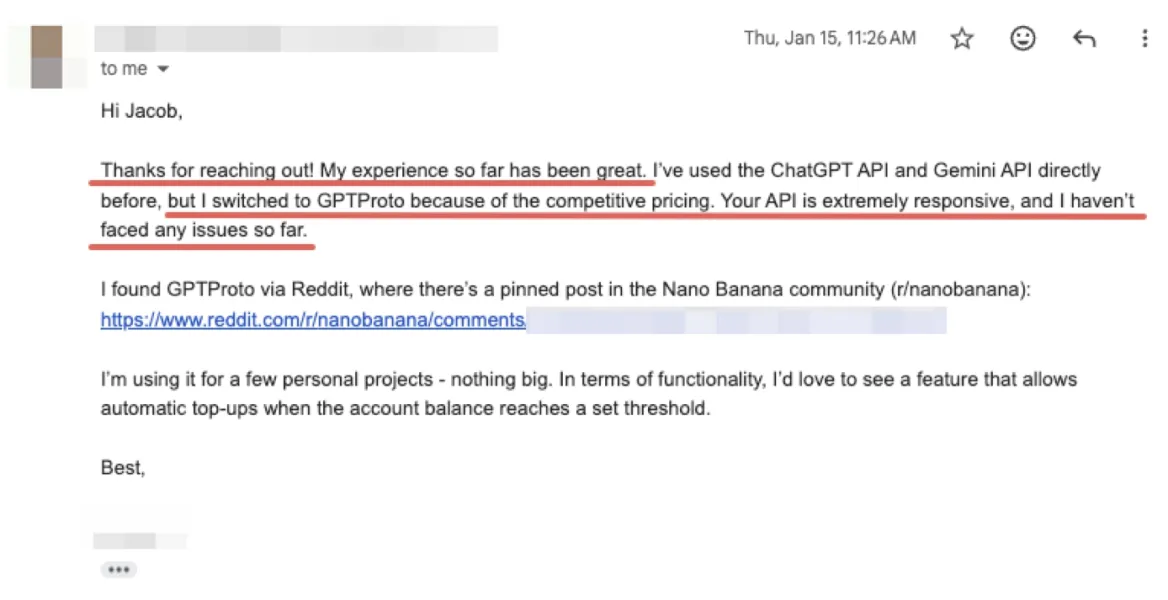Click the 'Best,' sign-off text
Screen dimensions: 1168x600
[x=122, y=467]
